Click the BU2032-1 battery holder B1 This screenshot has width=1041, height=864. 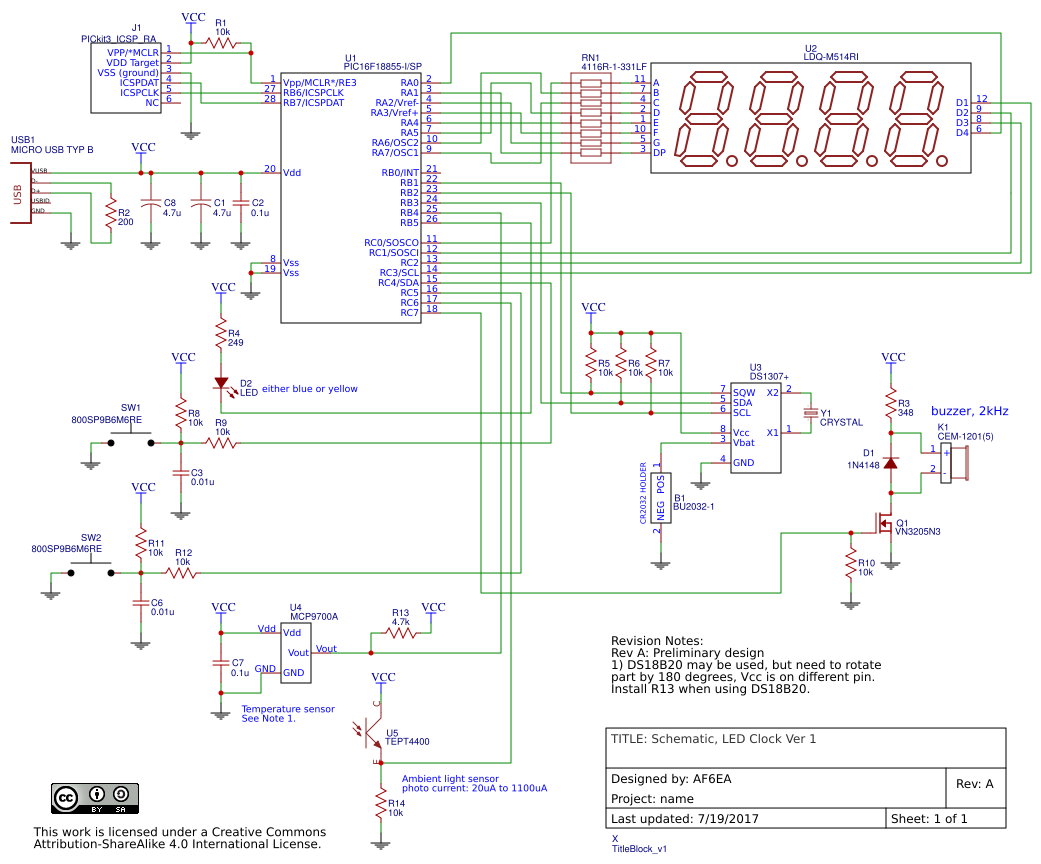point(661,498)
